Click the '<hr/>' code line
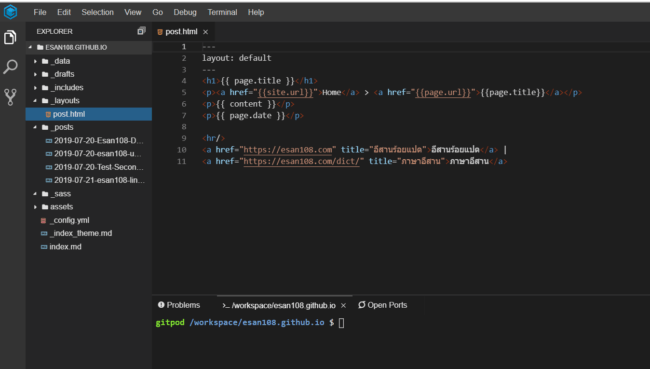 pos(213,138)
